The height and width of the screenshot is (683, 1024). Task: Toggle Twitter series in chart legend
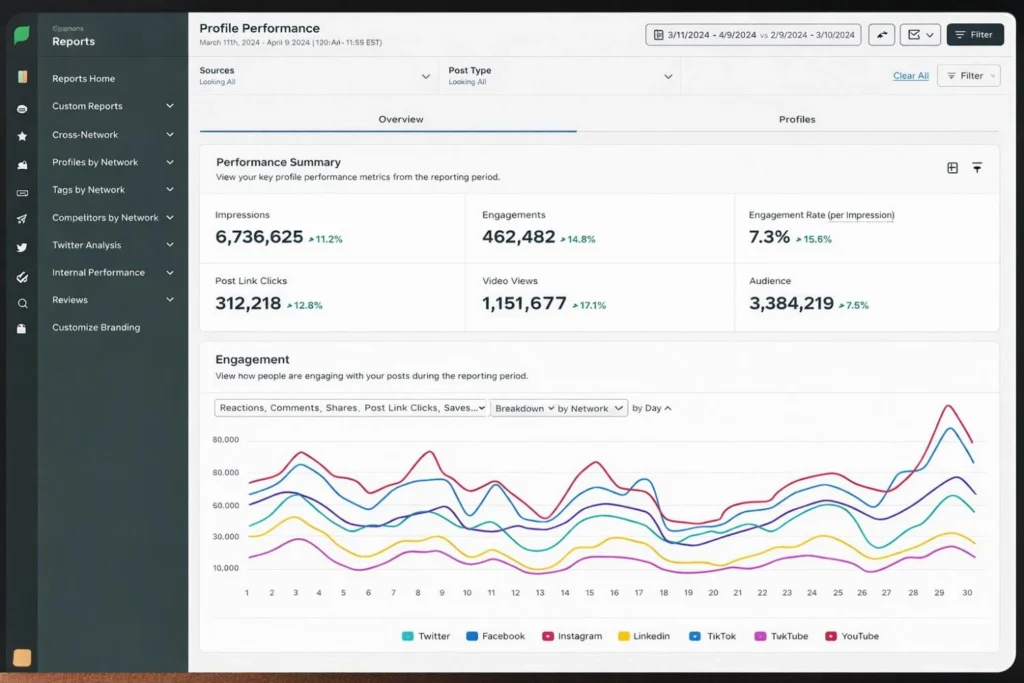click(x=425, y=636)
